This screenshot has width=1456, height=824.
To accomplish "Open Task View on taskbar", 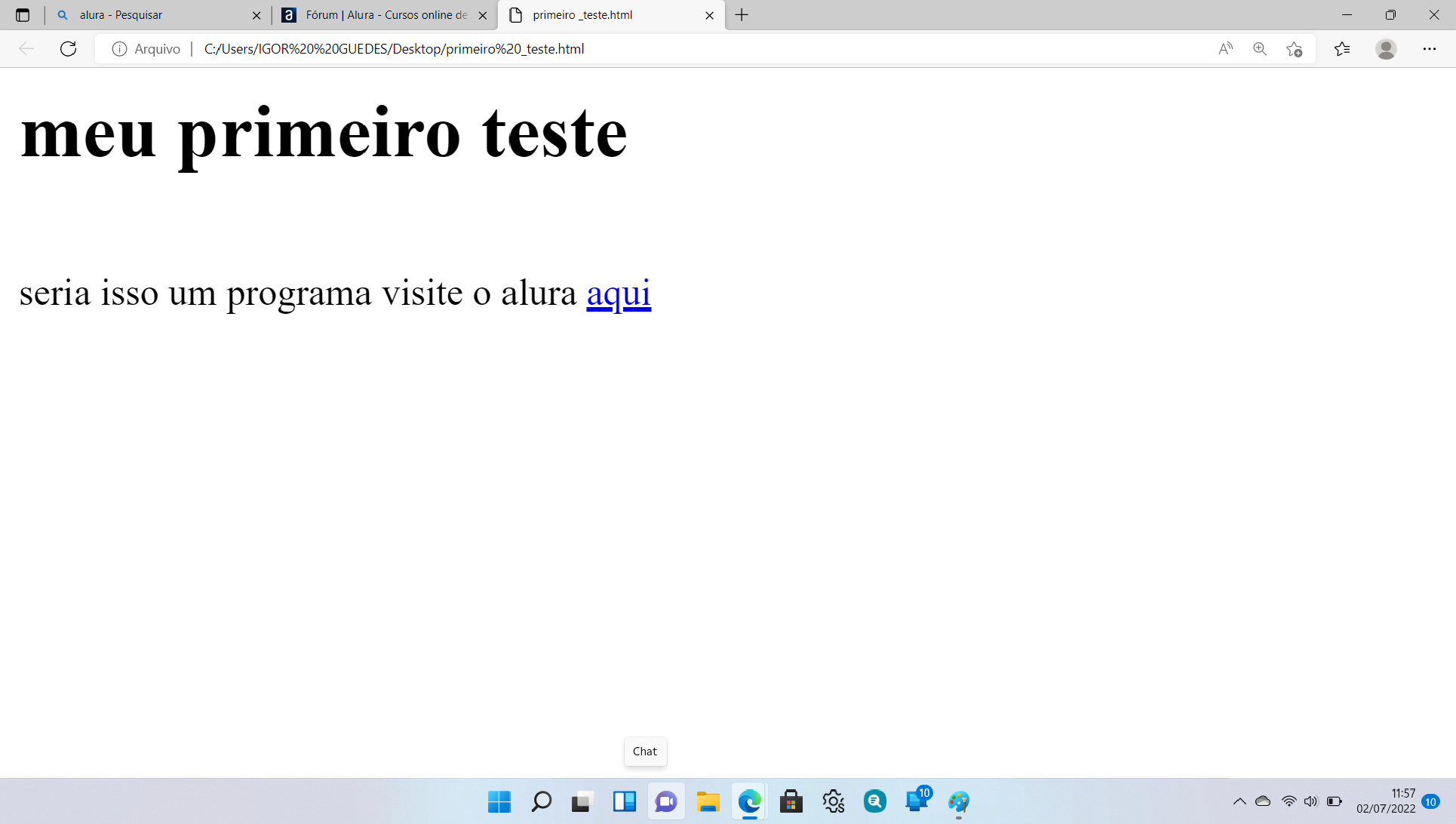I will click(582, 801).
